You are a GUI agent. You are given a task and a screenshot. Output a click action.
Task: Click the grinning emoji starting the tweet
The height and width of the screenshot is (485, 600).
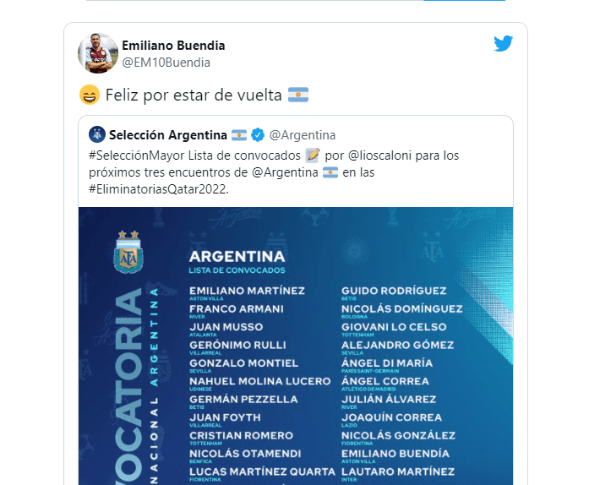pyautogui.click(x=88, y=95)
